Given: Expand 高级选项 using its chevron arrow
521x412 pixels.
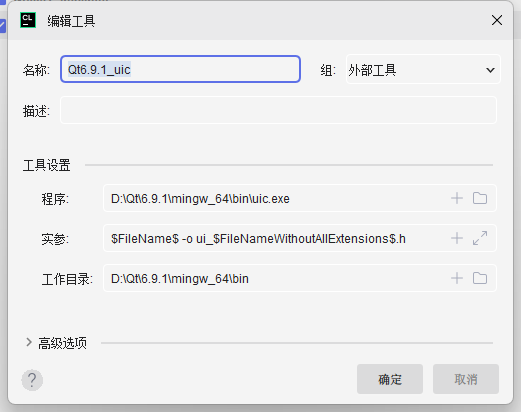Looking at the screenshot, I should 29,342.
